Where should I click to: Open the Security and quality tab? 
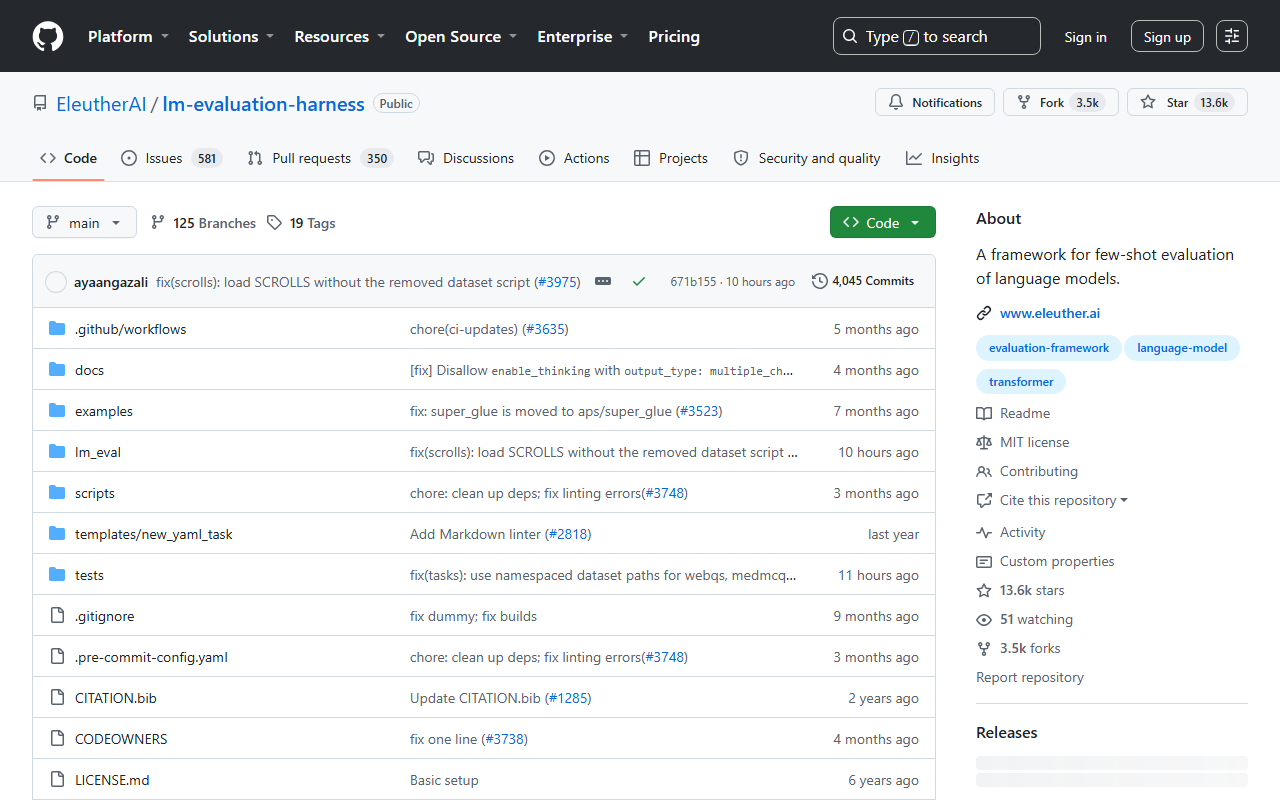[807, 158]
